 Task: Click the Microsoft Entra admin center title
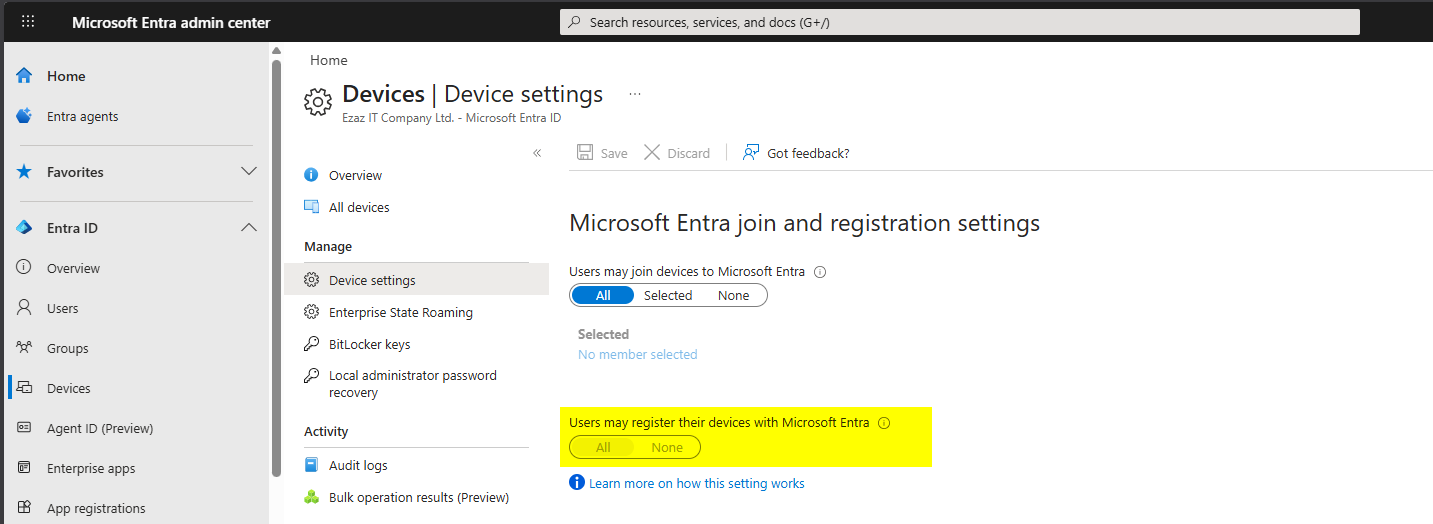171,22
